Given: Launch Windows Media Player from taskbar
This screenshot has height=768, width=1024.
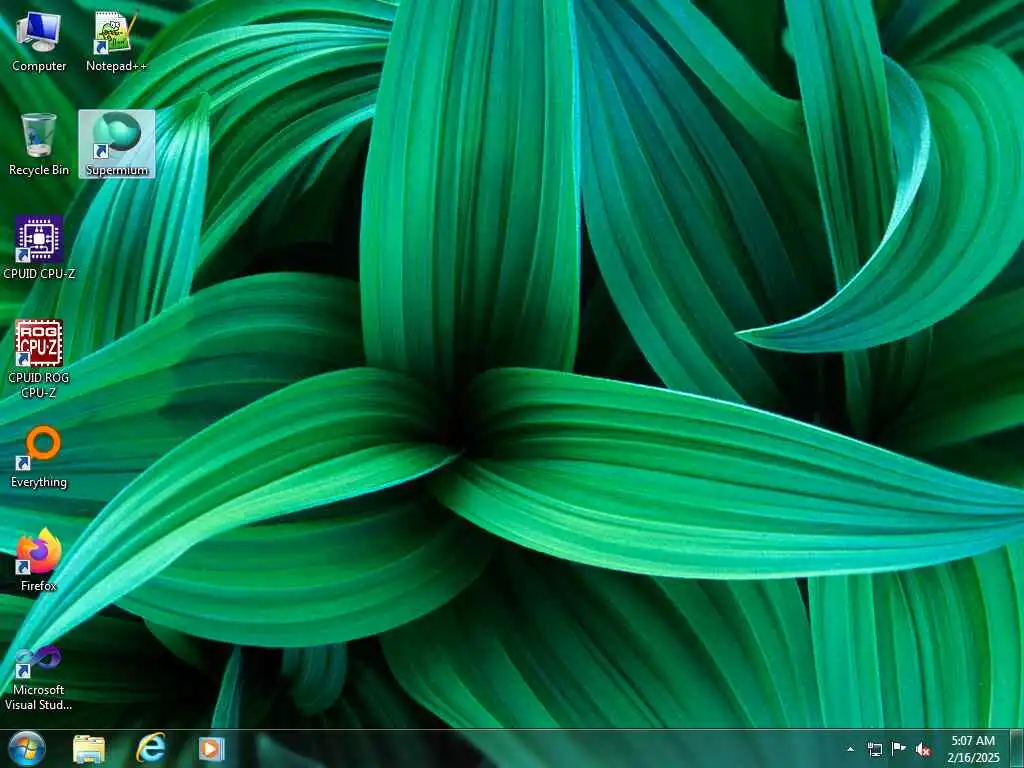Looking at the screenshot, I should [211, 749].
